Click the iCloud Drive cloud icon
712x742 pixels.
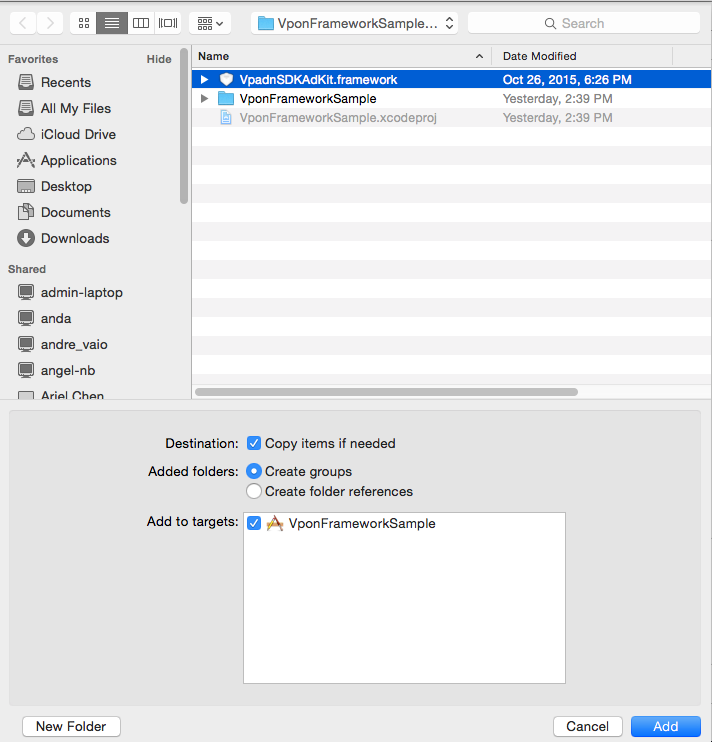[x=26, y=134]
